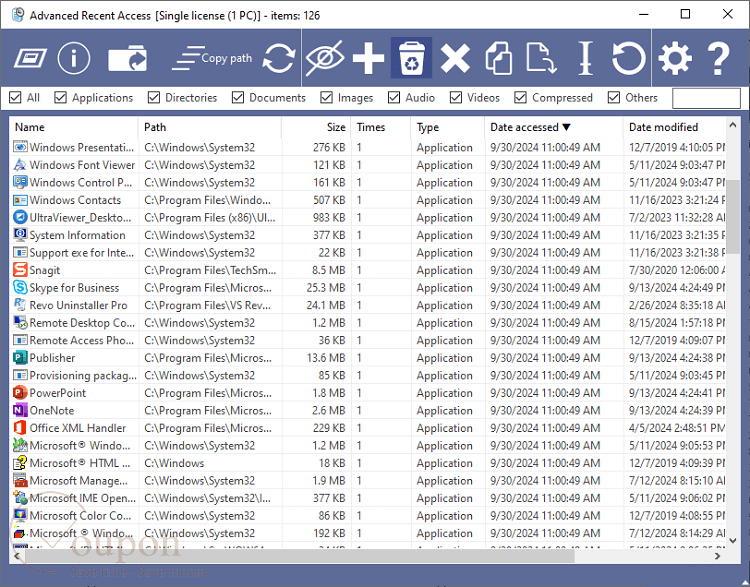This screenshot has height=587, width=750.
Task: Open settings gear icon
Action: point(675,58)
